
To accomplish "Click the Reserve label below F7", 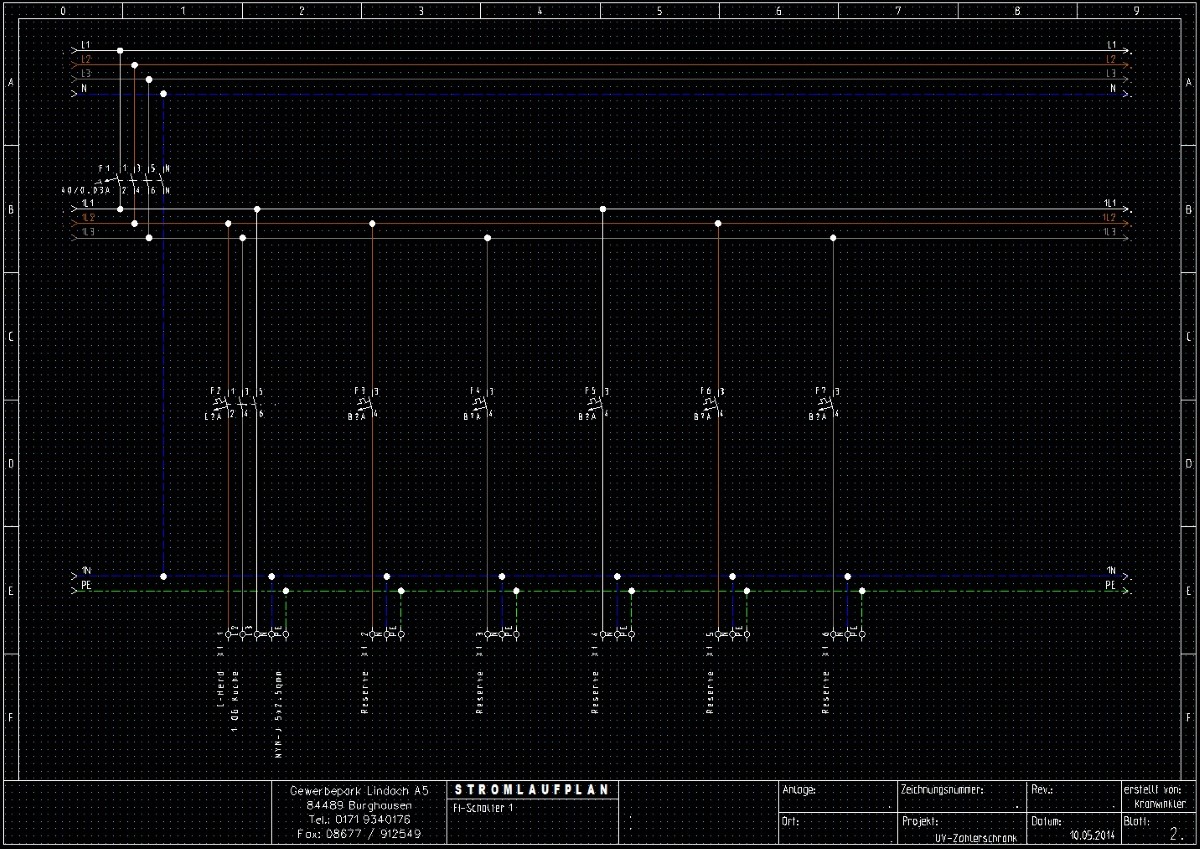I will [x=825, y=691].
